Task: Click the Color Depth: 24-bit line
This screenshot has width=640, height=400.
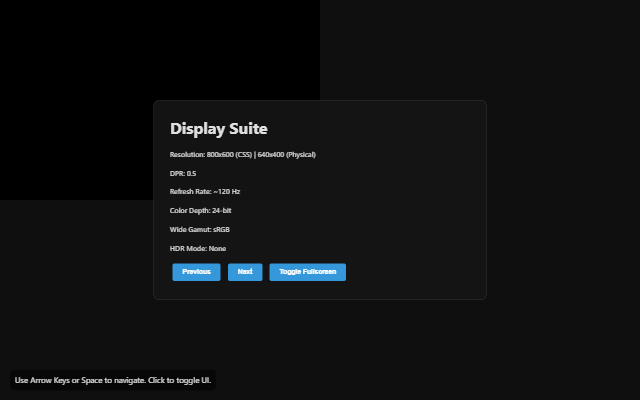Action: click(200, 211)
